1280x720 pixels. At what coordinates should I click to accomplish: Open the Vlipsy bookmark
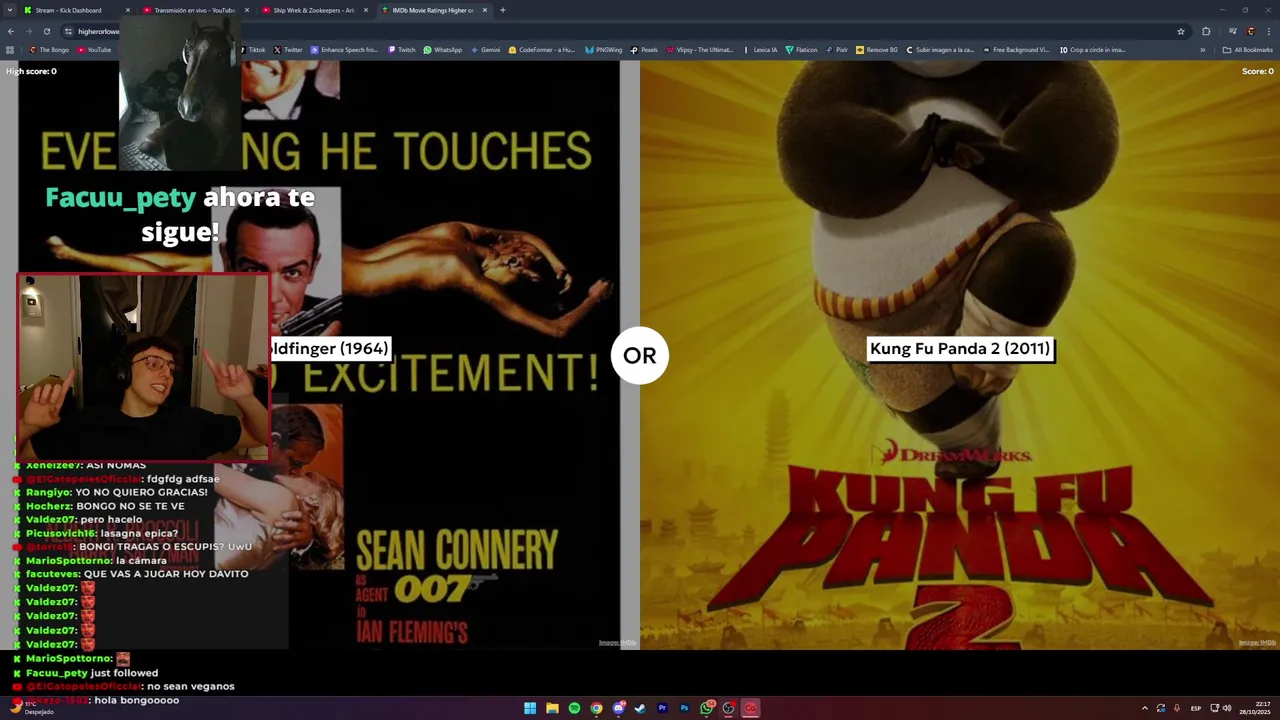click(700, 49)
